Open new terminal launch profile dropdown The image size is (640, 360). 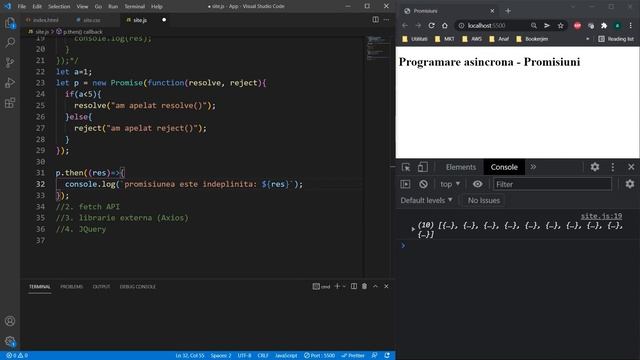coord(344,287)
